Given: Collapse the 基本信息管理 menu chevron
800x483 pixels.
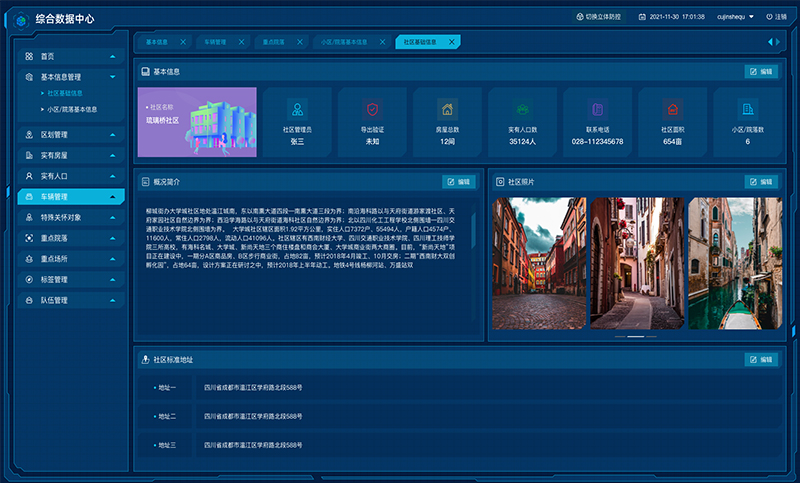Looking at the screenshot, I should pyautogui.click(x=113, y=77).
